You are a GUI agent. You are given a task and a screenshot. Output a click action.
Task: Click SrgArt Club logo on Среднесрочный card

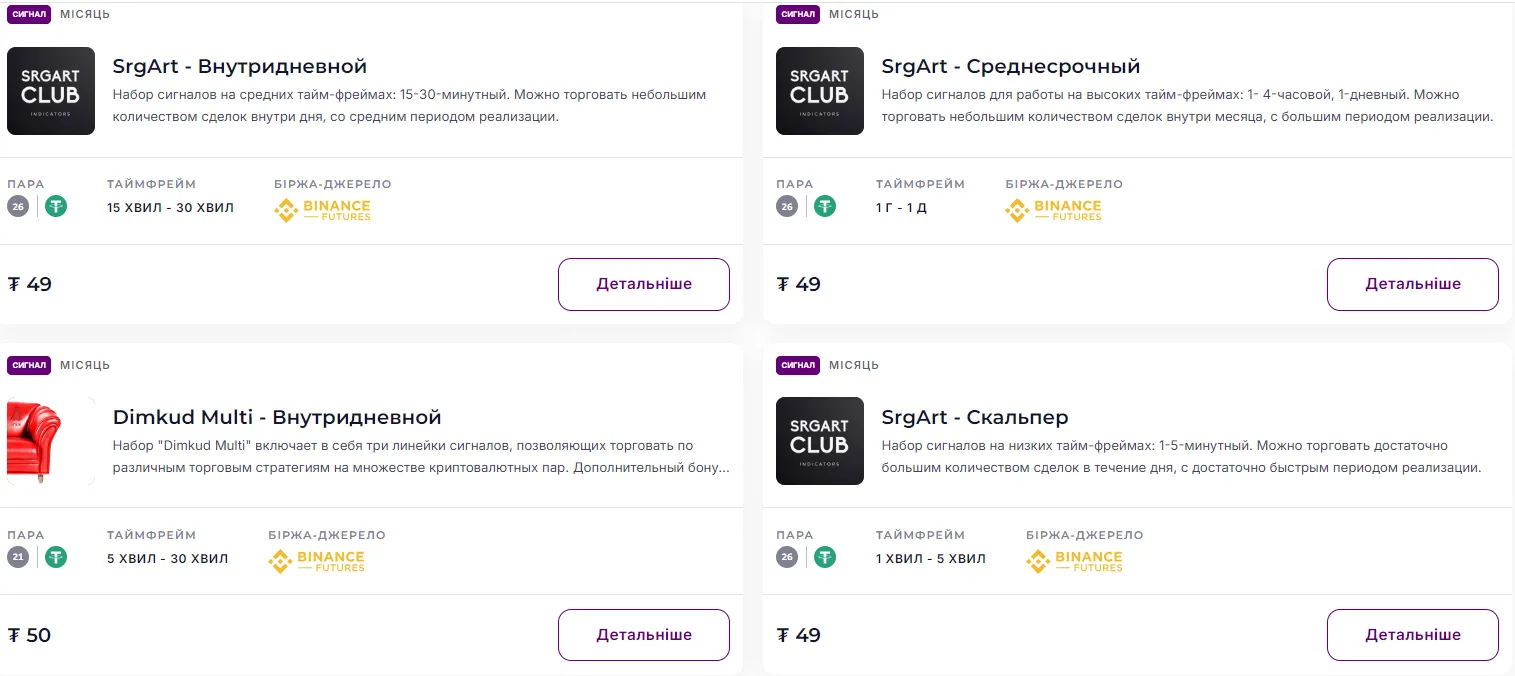820,91
